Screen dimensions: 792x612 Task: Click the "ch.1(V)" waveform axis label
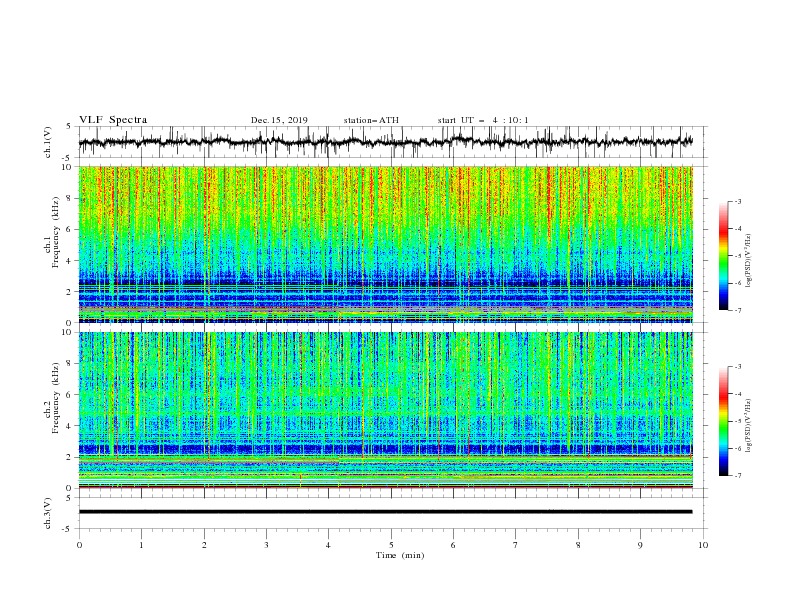point(48,142)
